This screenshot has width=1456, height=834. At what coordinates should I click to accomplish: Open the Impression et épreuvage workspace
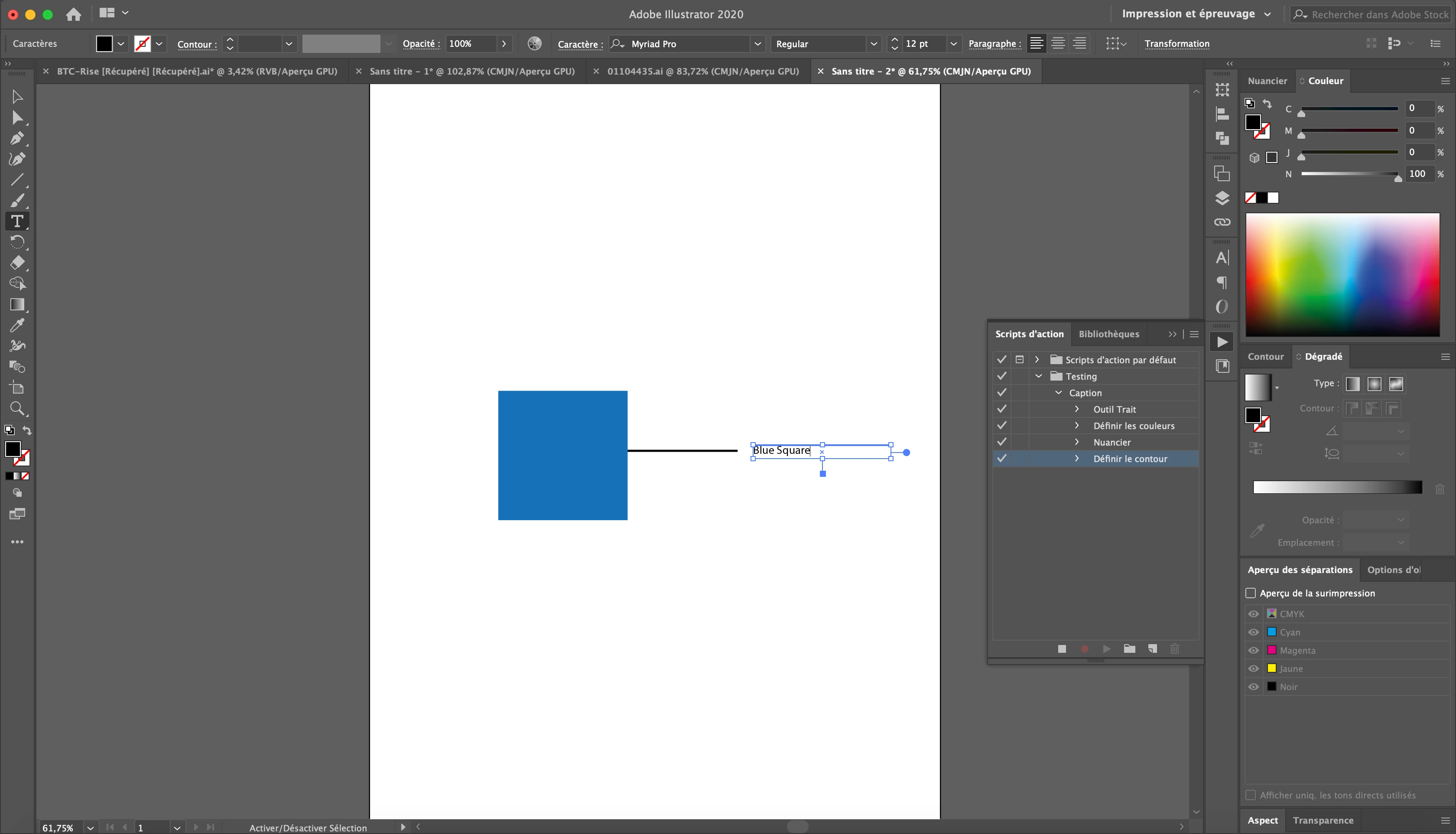pyautogui.click(x=1196, y=14)
